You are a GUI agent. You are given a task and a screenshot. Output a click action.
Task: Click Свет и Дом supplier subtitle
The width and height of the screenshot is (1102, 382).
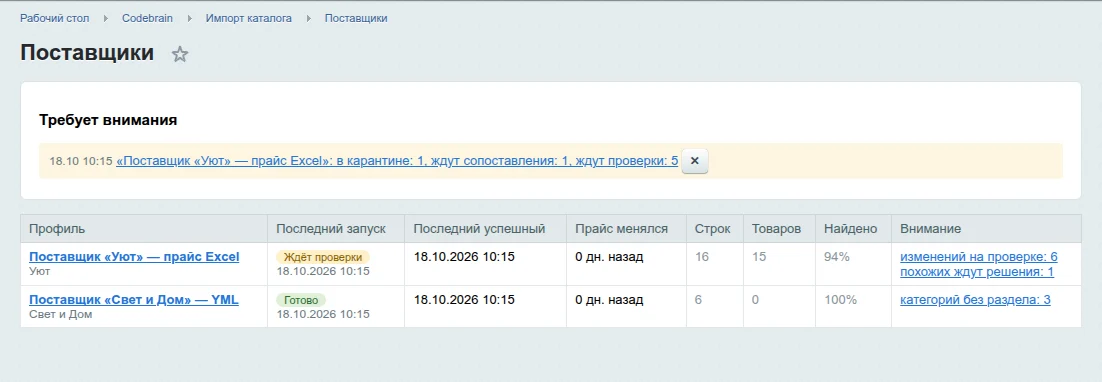pyautogui.click(x=60, y=314)
